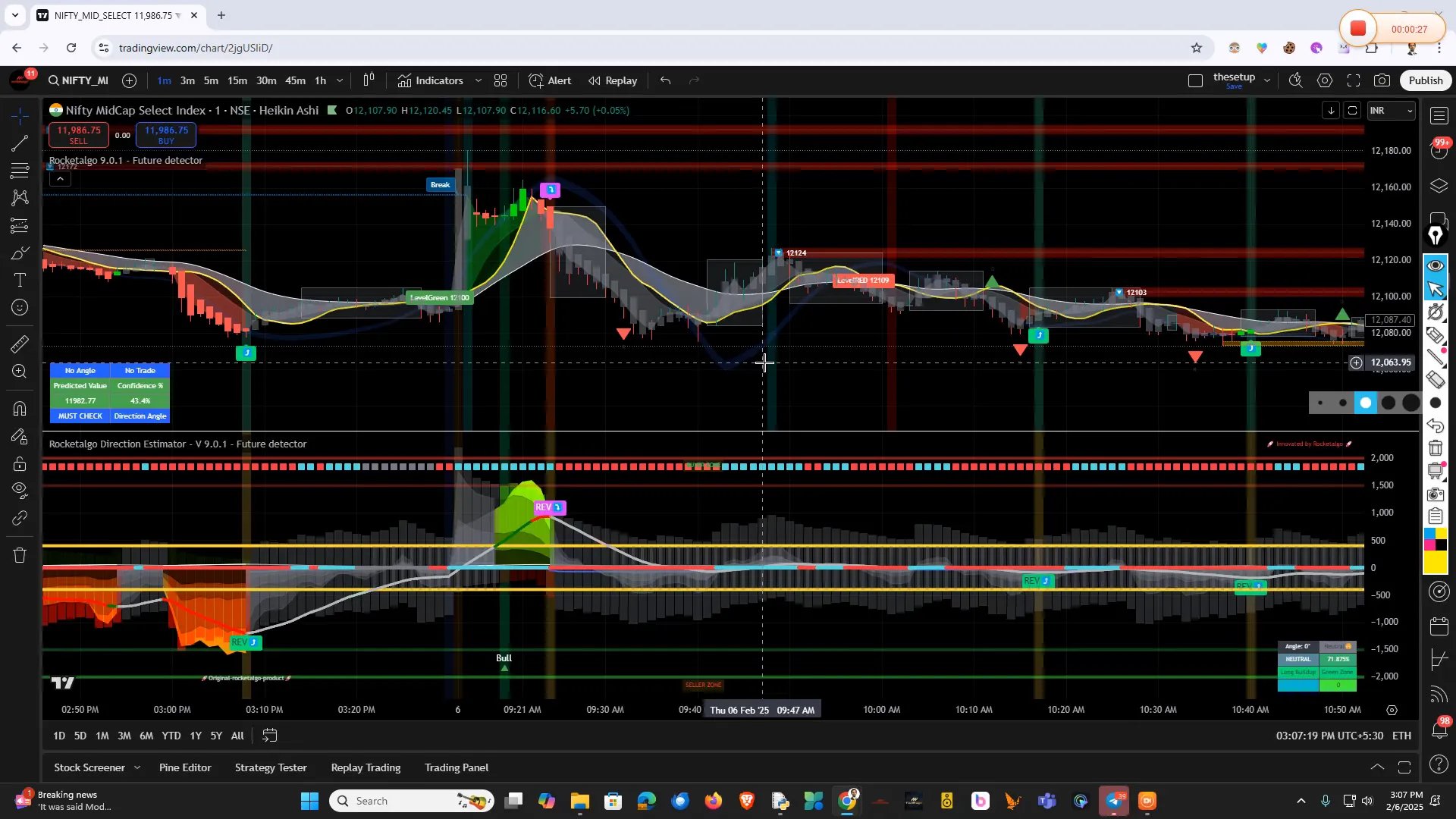This screenshot has height=819, width=1456.
Task: Open the INR currency dropdown
Action: click(x=1392, y=111)
